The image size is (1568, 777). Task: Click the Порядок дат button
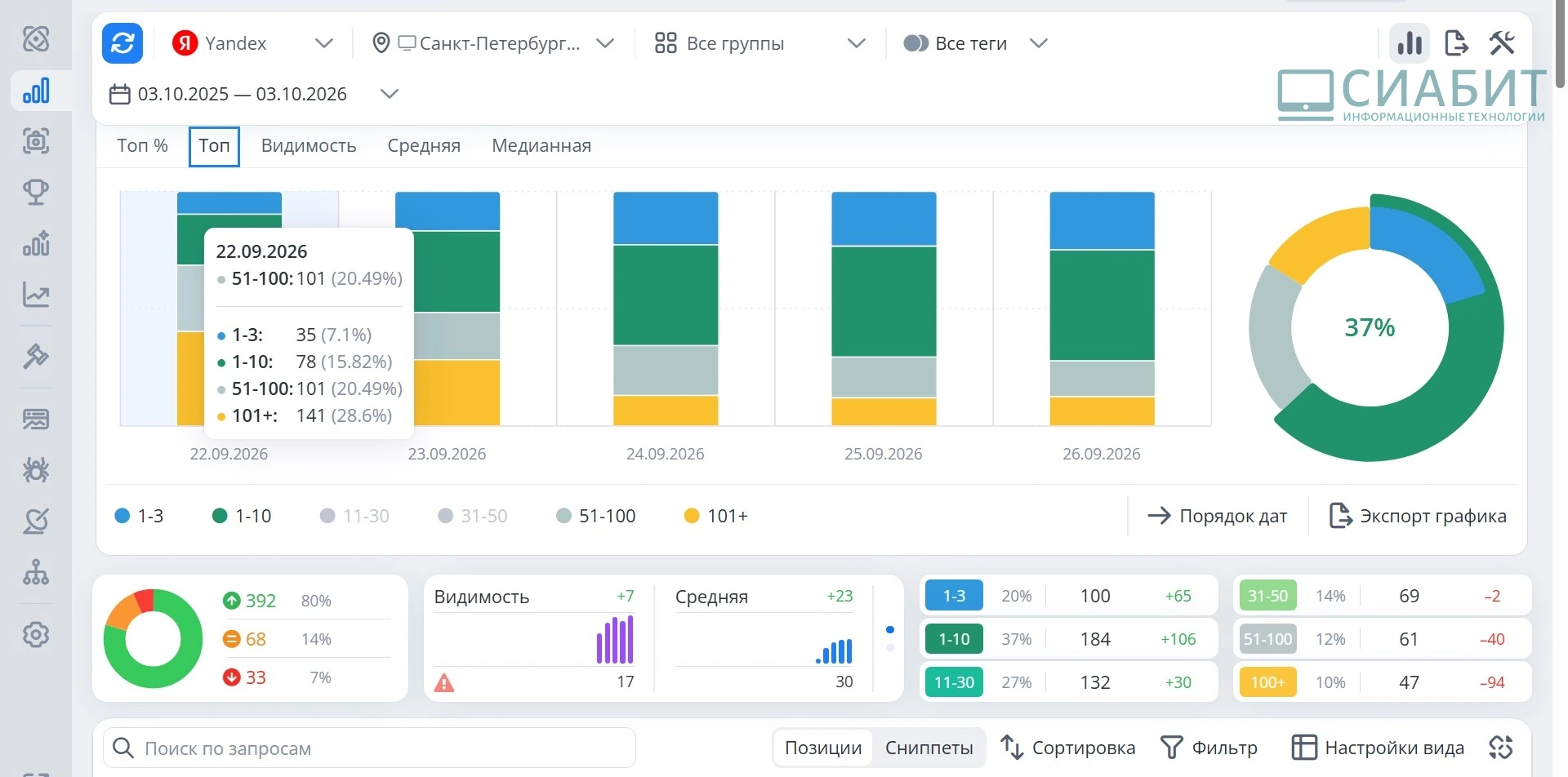point(1217,516)
